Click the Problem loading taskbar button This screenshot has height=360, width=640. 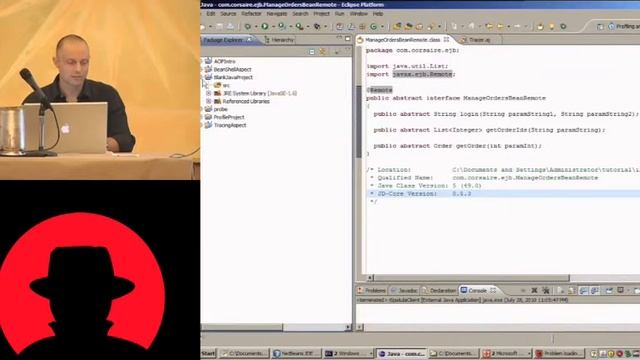tap(559, 353)
